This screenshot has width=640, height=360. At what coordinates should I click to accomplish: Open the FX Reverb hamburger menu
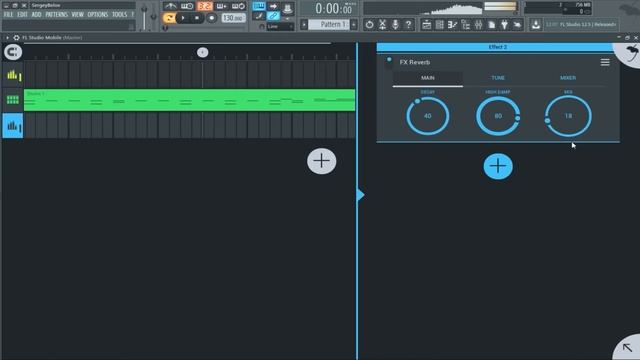[x=605, y=62]
